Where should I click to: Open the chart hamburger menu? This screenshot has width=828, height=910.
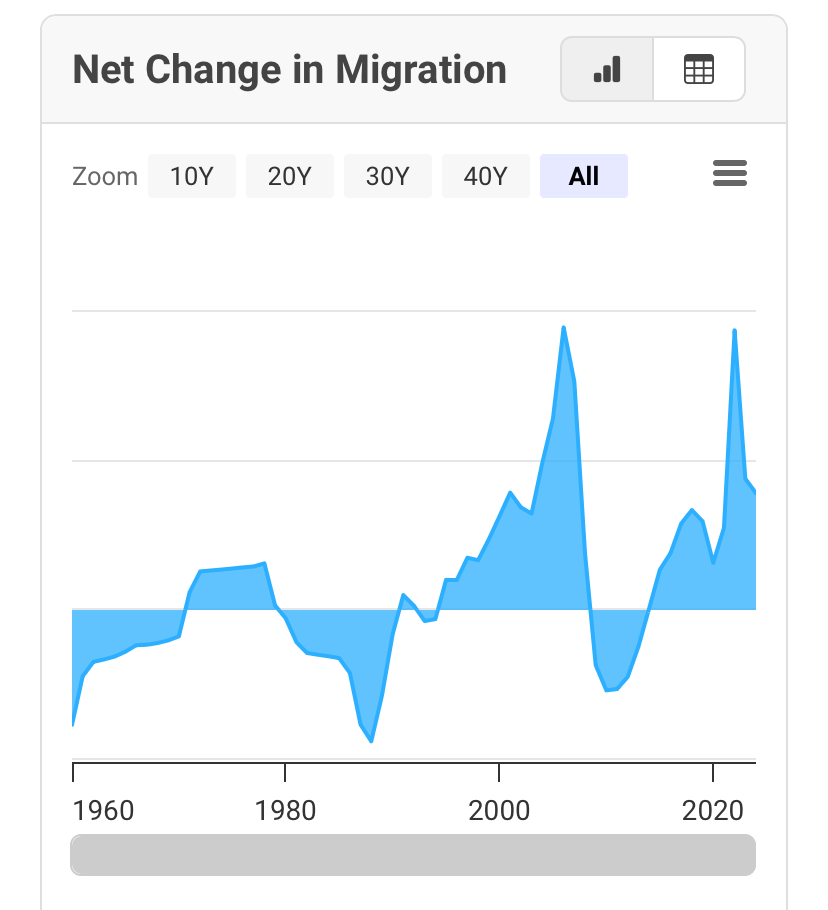[729, 174]
